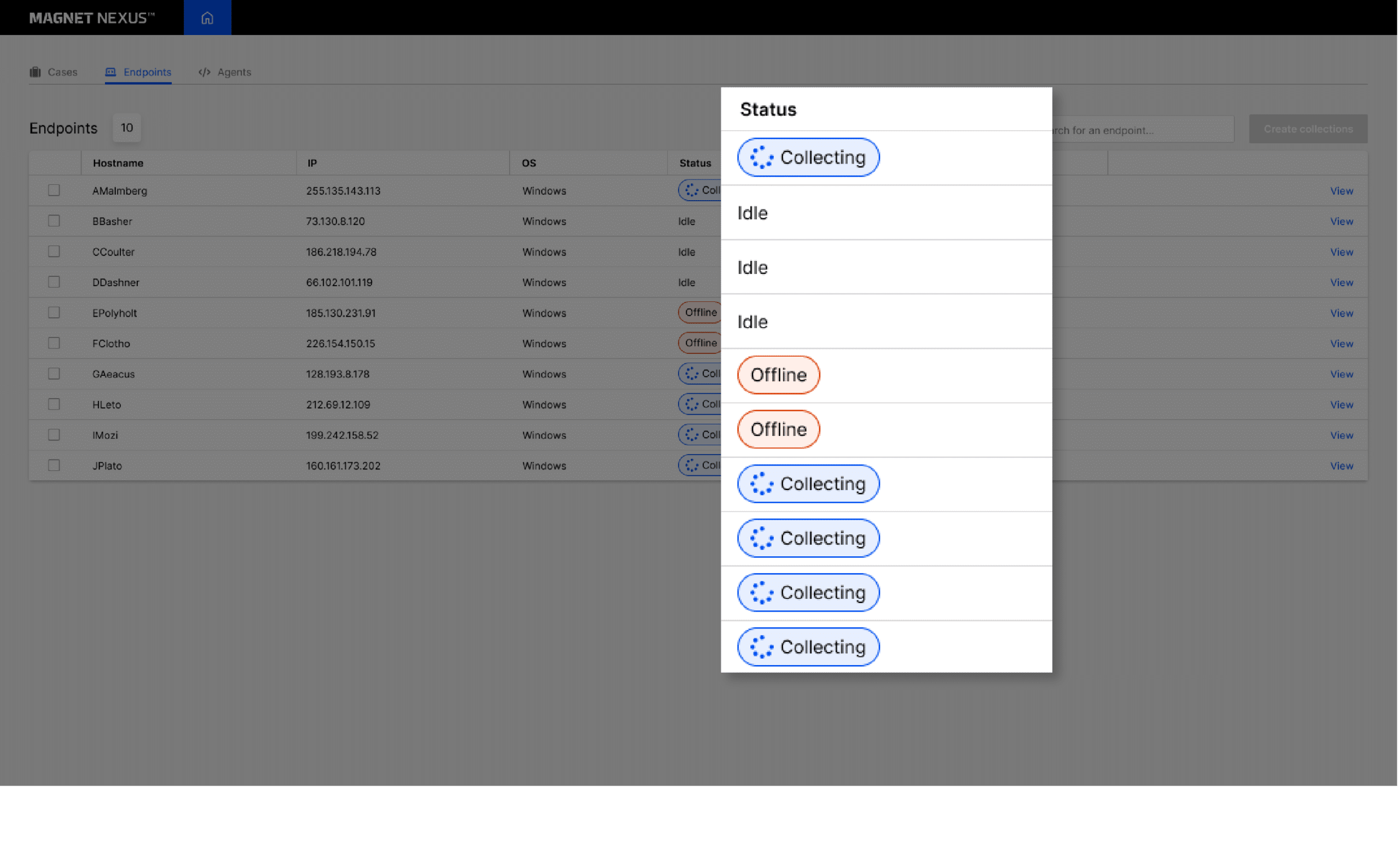
Task: Click the Endpoints monitor icon
Action: 111,72
